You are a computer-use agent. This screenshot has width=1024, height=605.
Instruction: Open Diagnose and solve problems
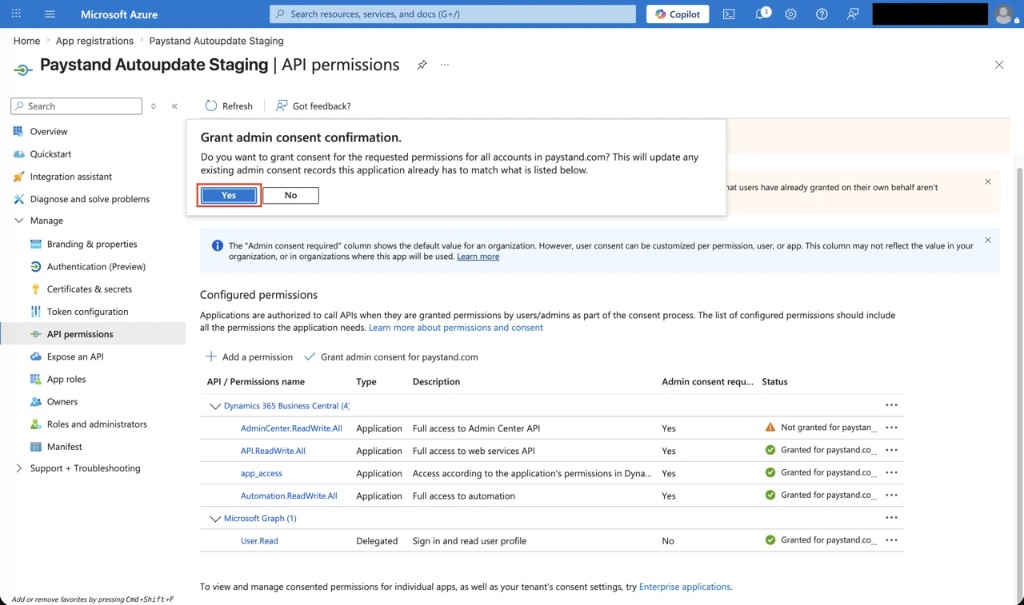click(x=89, y=199)
